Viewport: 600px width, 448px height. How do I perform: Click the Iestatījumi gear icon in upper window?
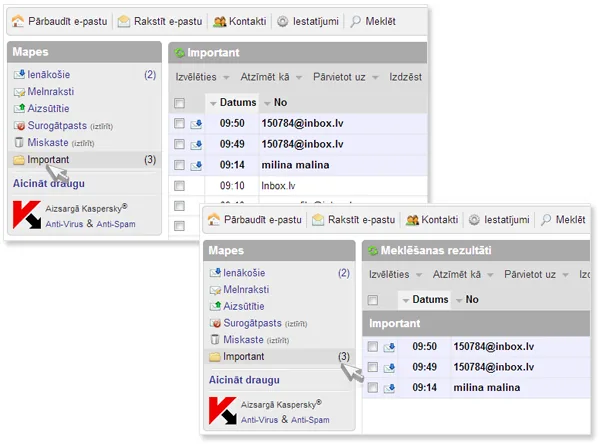point(282,21)
